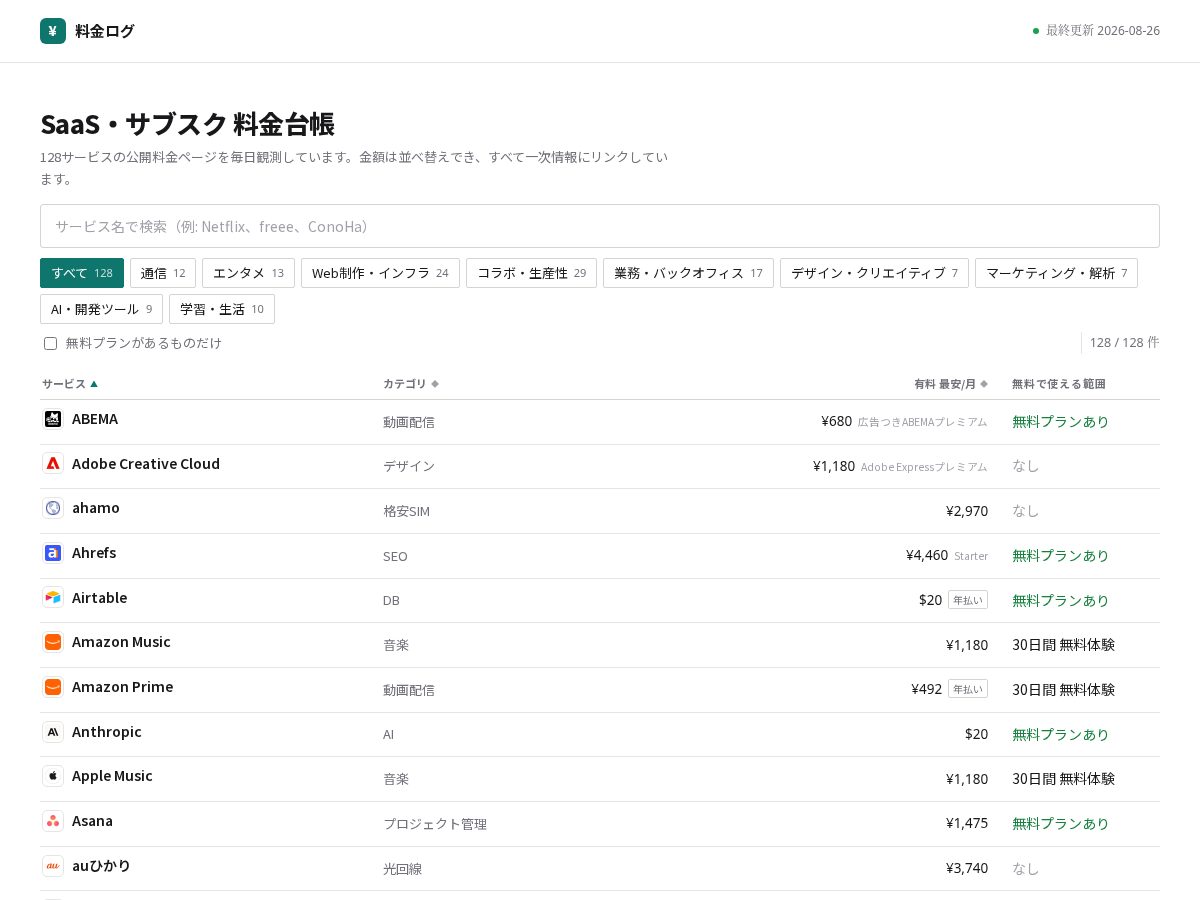Click the Amazon Music logo icon

[x=53, y=642]
